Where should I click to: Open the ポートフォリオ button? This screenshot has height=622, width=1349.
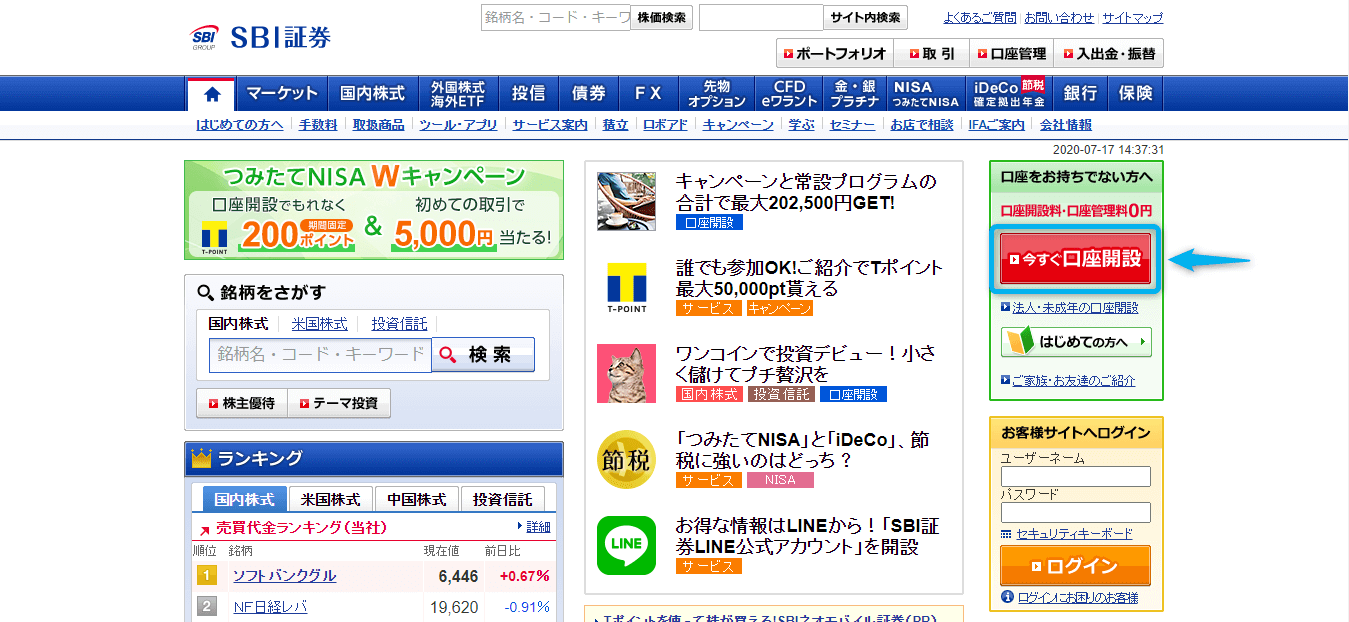[x=835, y=53]
